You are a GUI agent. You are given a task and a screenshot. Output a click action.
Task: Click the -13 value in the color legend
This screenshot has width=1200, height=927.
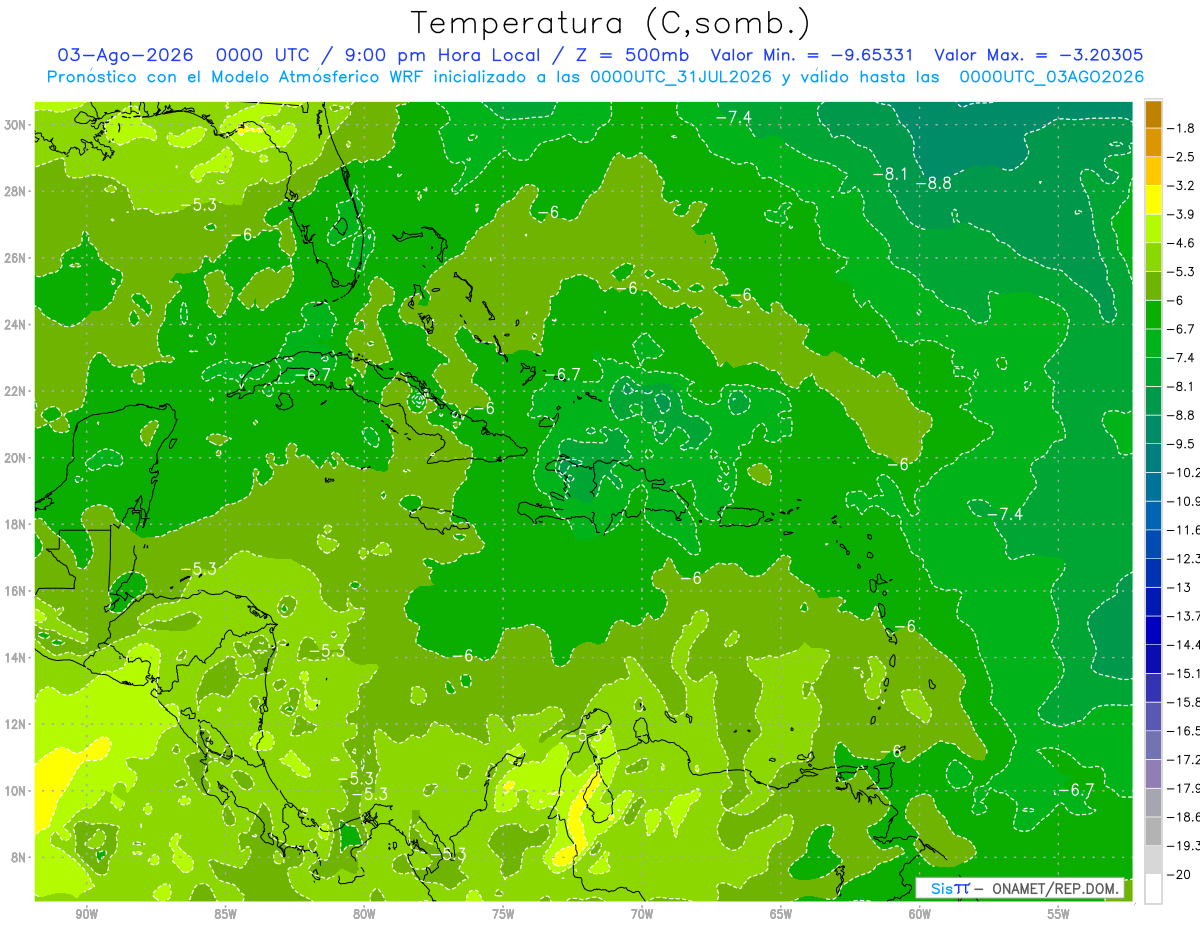pyautogui.click(x=1178, y=587)
